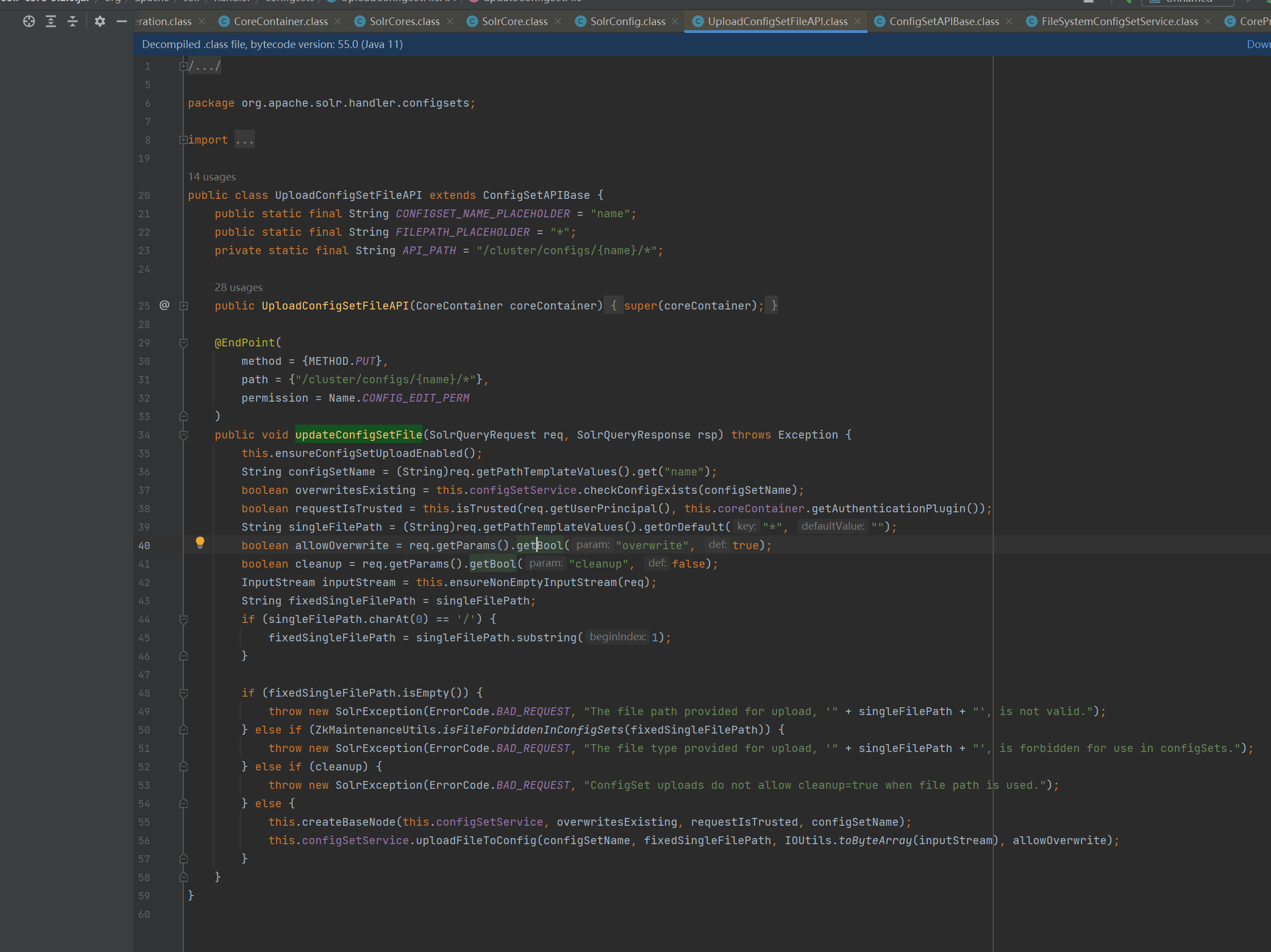The width and height of the screenshot is (1271, 952).
Task: Expand the folded import block on line 8
Action: [x=183, y=140]
